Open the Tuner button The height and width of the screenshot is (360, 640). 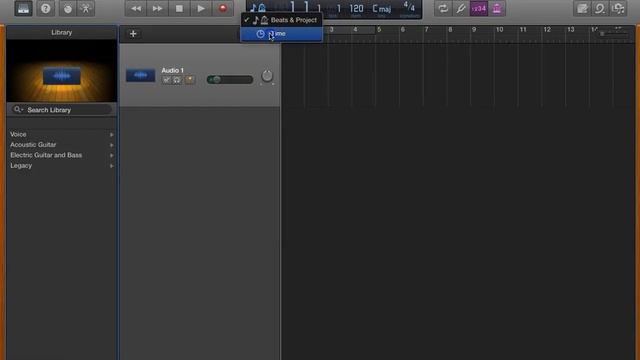click(461, 9)
